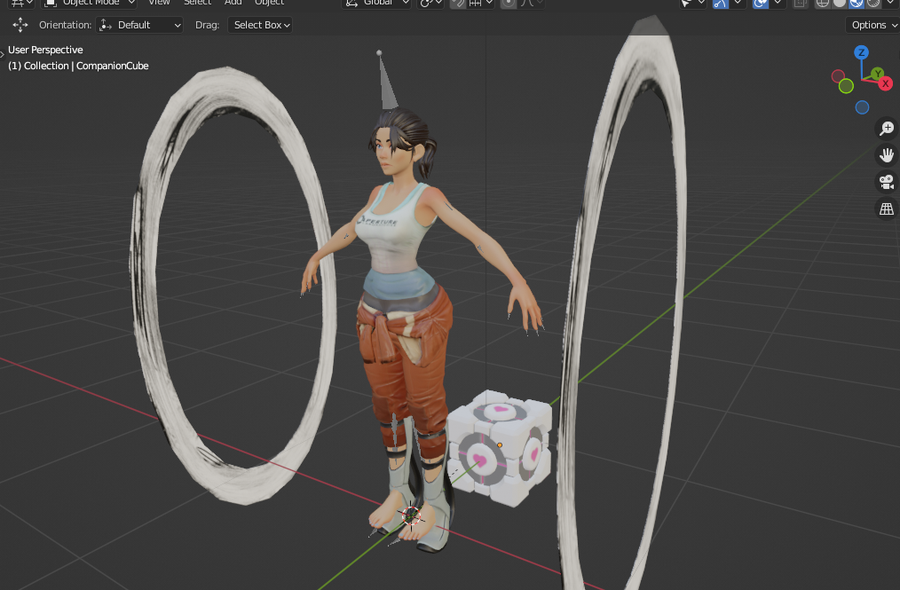Open the Select menu
This screenshot has height=590, width=900.
(197, 3)
